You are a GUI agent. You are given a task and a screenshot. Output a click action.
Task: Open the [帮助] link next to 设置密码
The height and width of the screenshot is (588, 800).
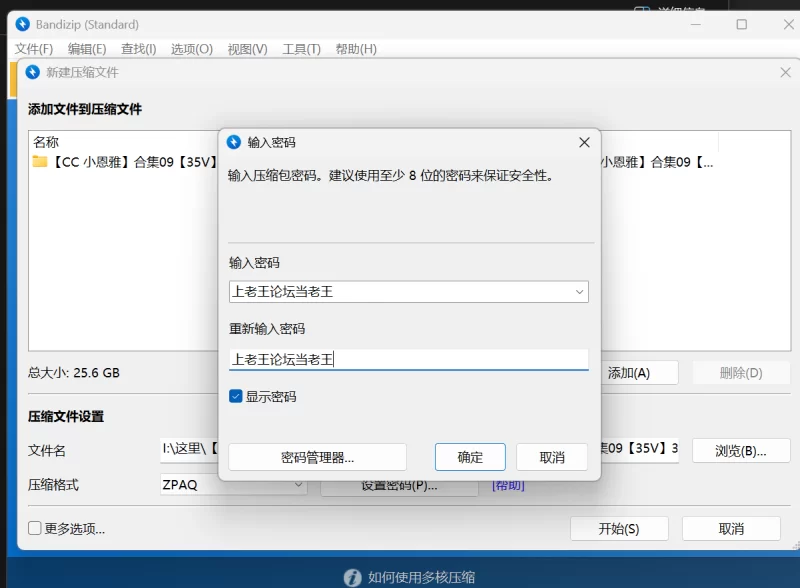[x=508, y=485]
